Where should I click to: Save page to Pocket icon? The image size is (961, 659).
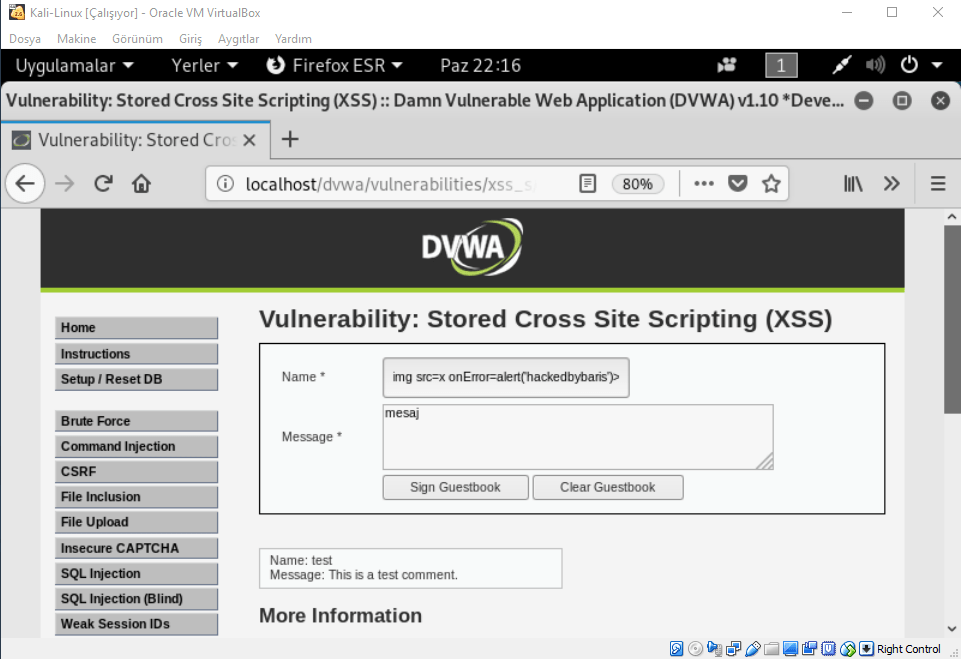click(x=737, y=183)
